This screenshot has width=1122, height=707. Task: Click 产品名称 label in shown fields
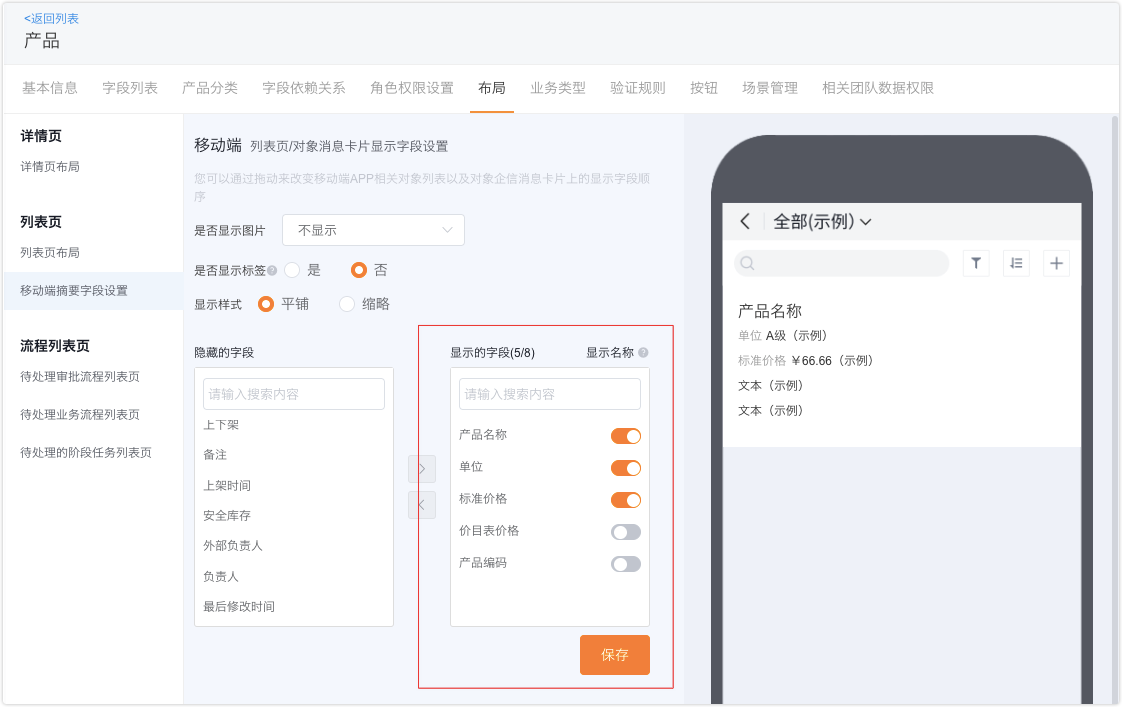click(x=483, y=434)
